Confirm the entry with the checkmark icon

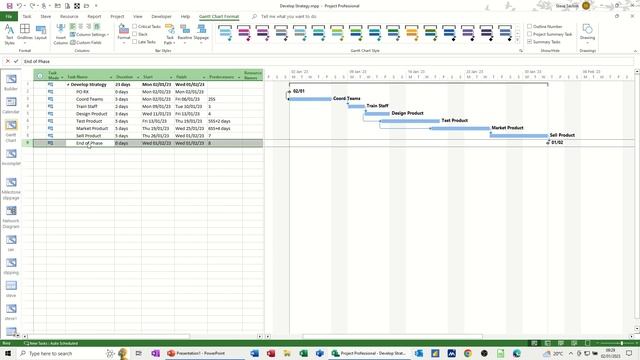pos(16,61)
